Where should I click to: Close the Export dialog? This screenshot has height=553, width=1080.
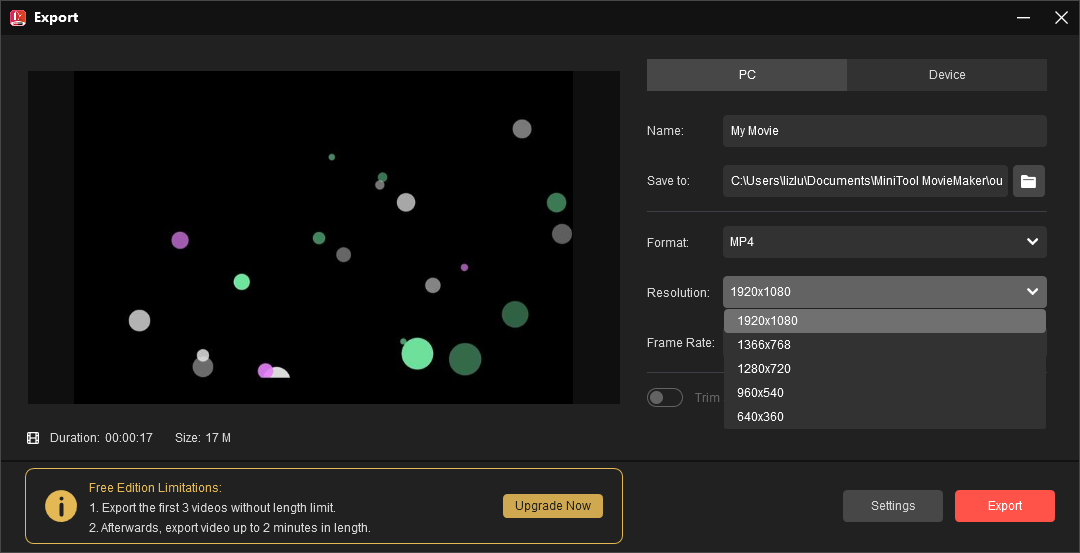tap(1061, 17)
